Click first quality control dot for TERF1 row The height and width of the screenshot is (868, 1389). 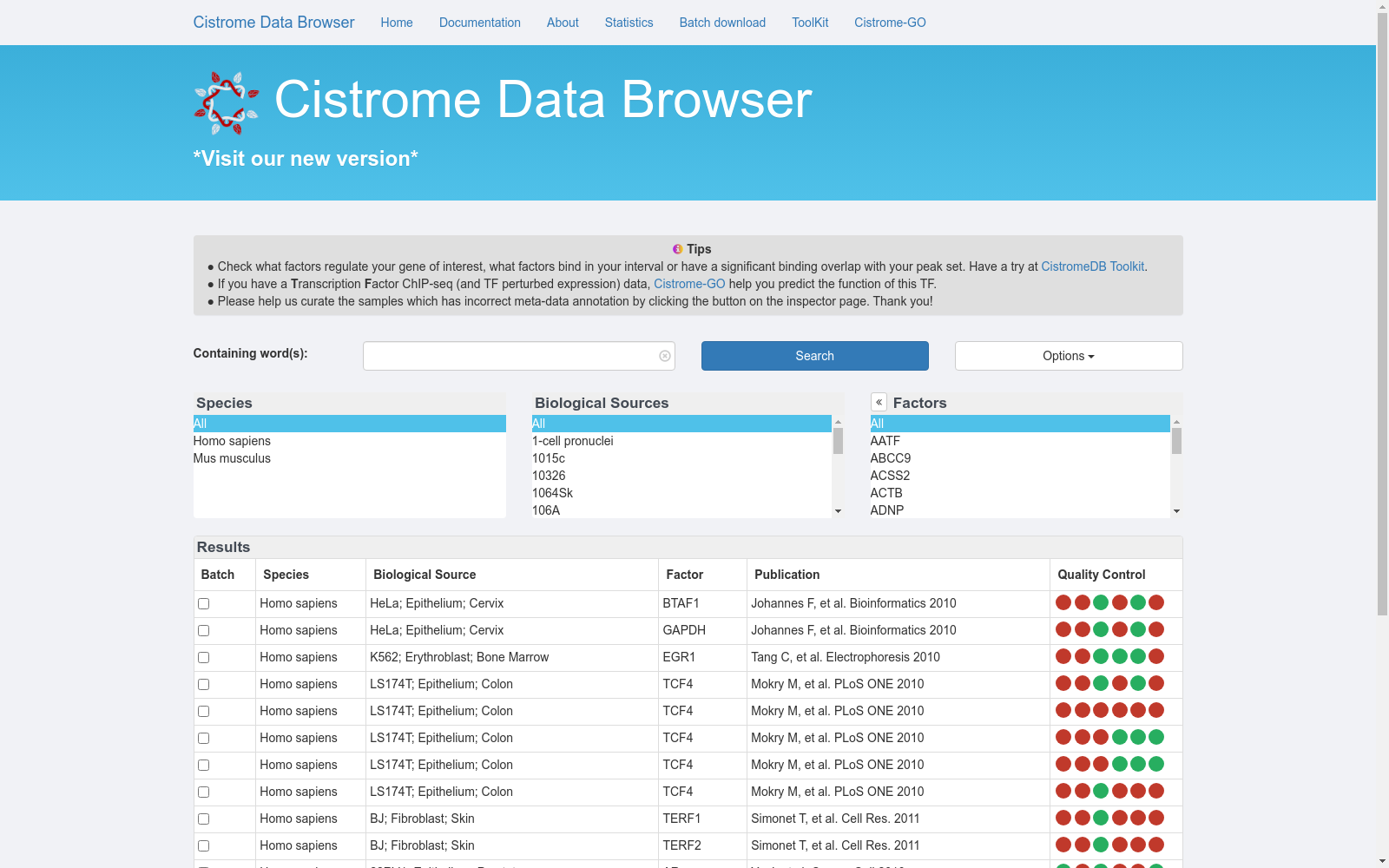[x=1063, y=819]
